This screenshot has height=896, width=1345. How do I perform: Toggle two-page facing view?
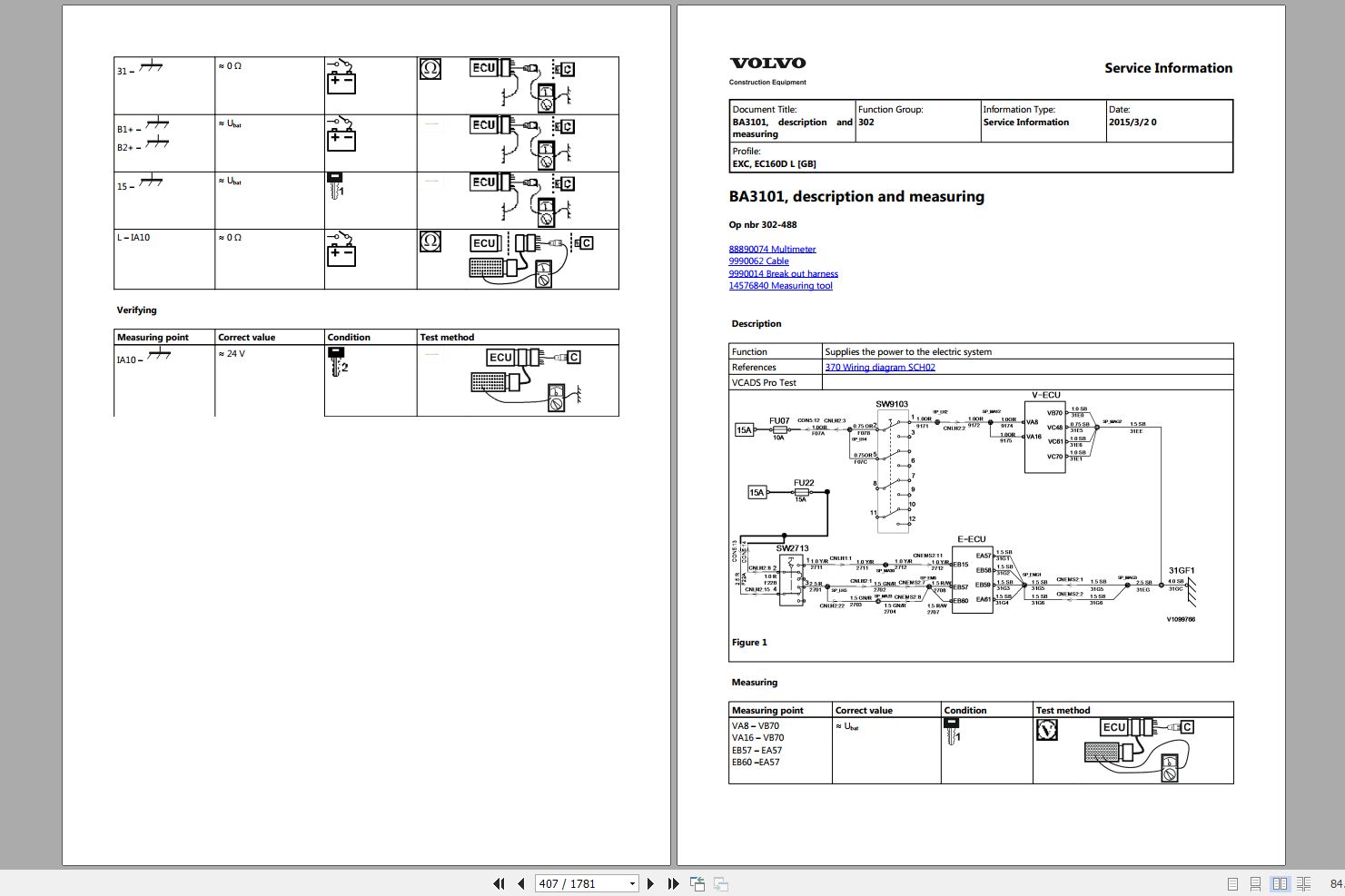(x=1280, y=883)
